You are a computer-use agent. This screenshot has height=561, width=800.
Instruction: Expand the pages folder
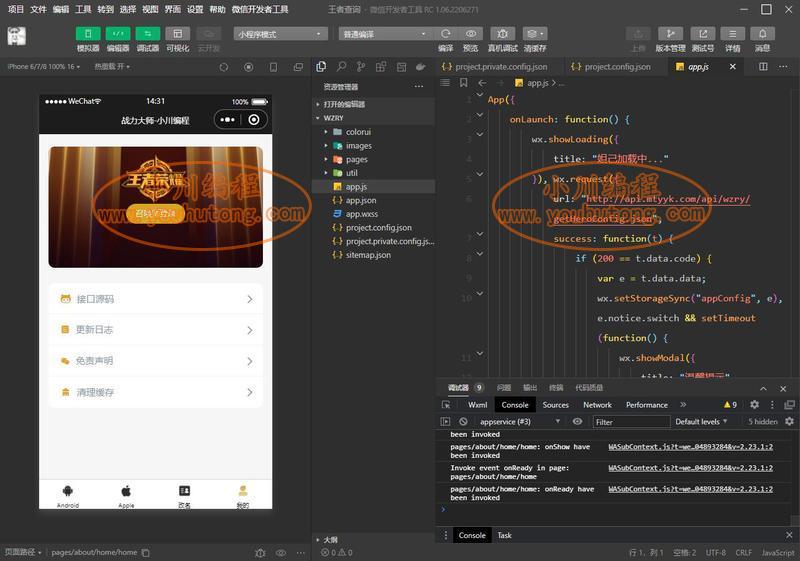coord(373,159)
